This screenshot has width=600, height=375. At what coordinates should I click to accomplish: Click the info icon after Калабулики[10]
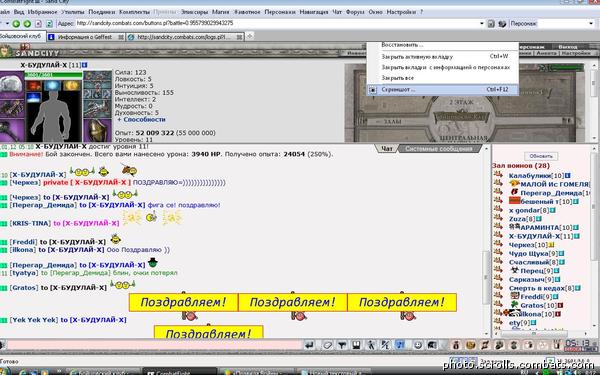coord(568,176)
